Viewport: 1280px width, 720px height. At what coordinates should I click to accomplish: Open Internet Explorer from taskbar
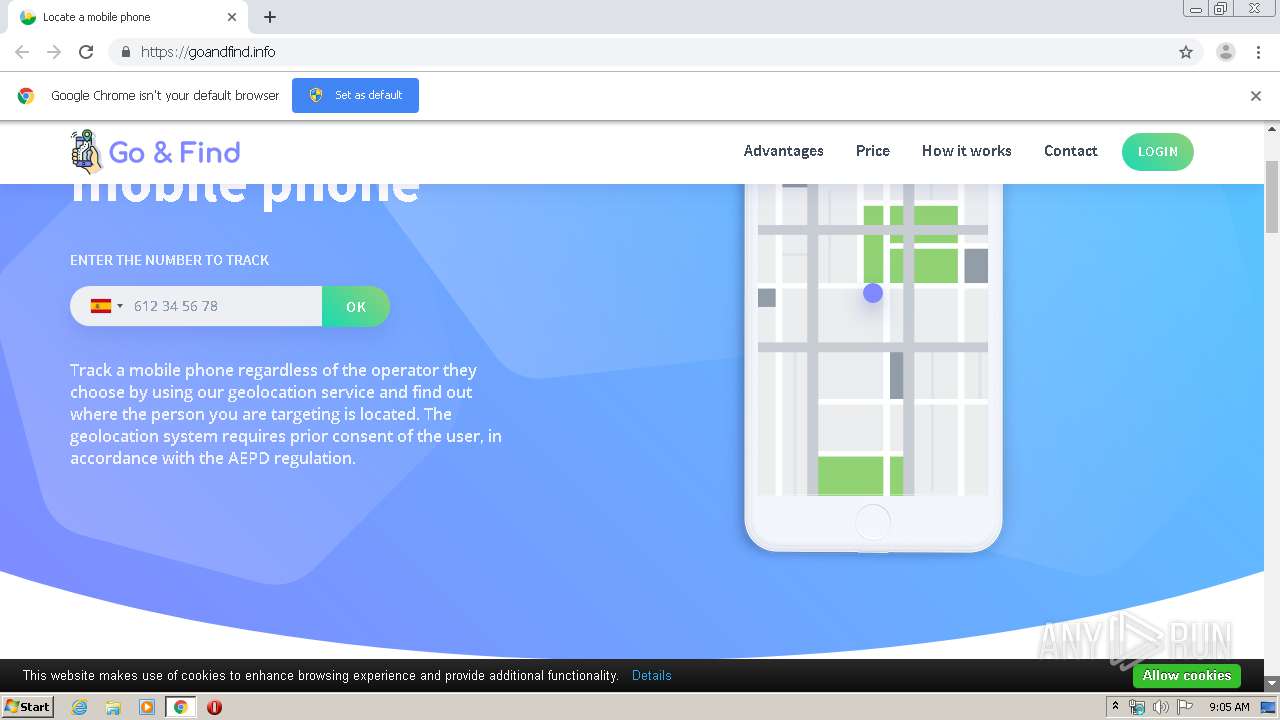(x=80, y=707)
